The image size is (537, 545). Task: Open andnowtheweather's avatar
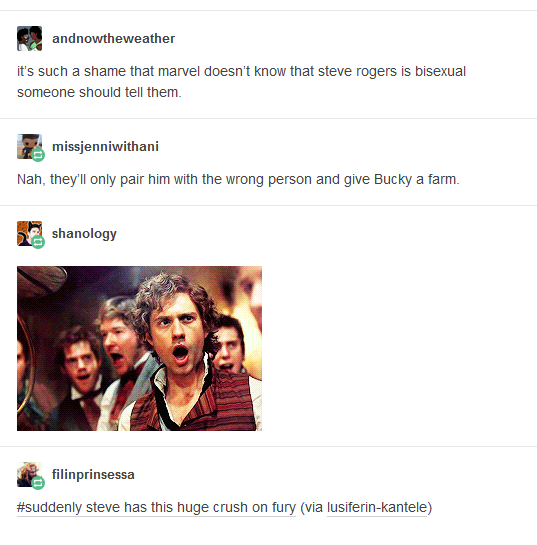pyautogui.click(x=30, y=39)
